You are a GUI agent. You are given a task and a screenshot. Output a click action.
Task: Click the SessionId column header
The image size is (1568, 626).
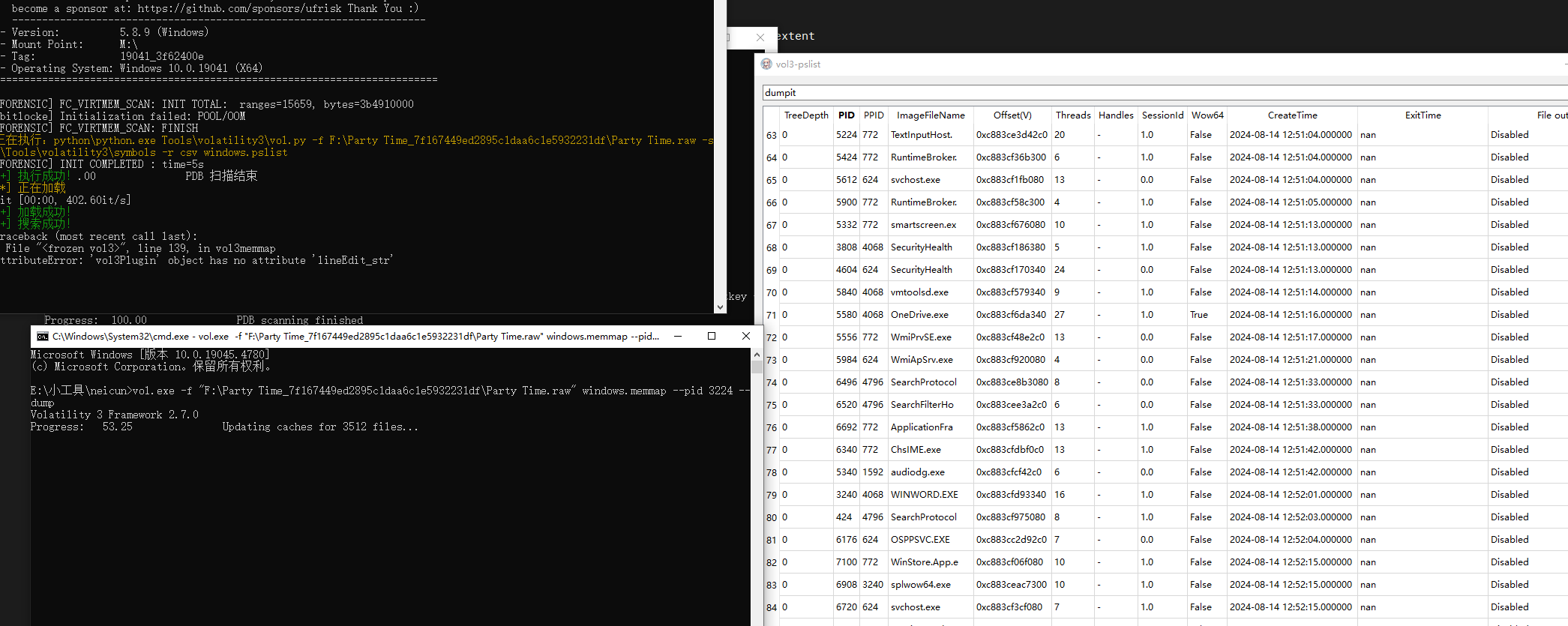(1162, 115)
